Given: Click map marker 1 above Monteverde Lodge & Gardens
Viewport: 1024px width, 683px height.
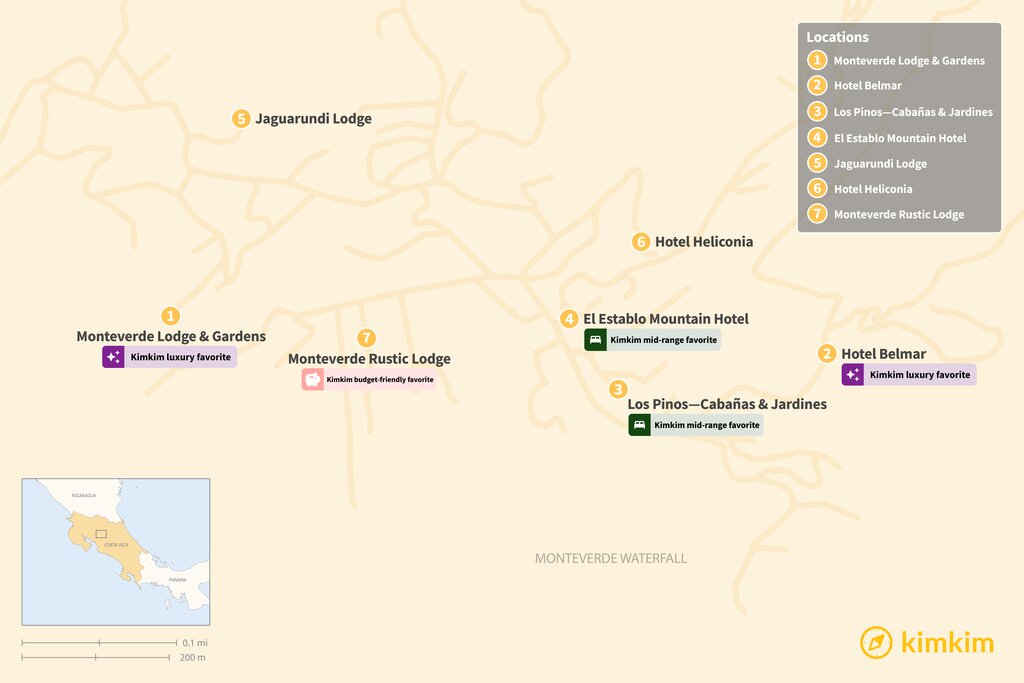Looking at the screenshot, I should [x=171, y=316].
